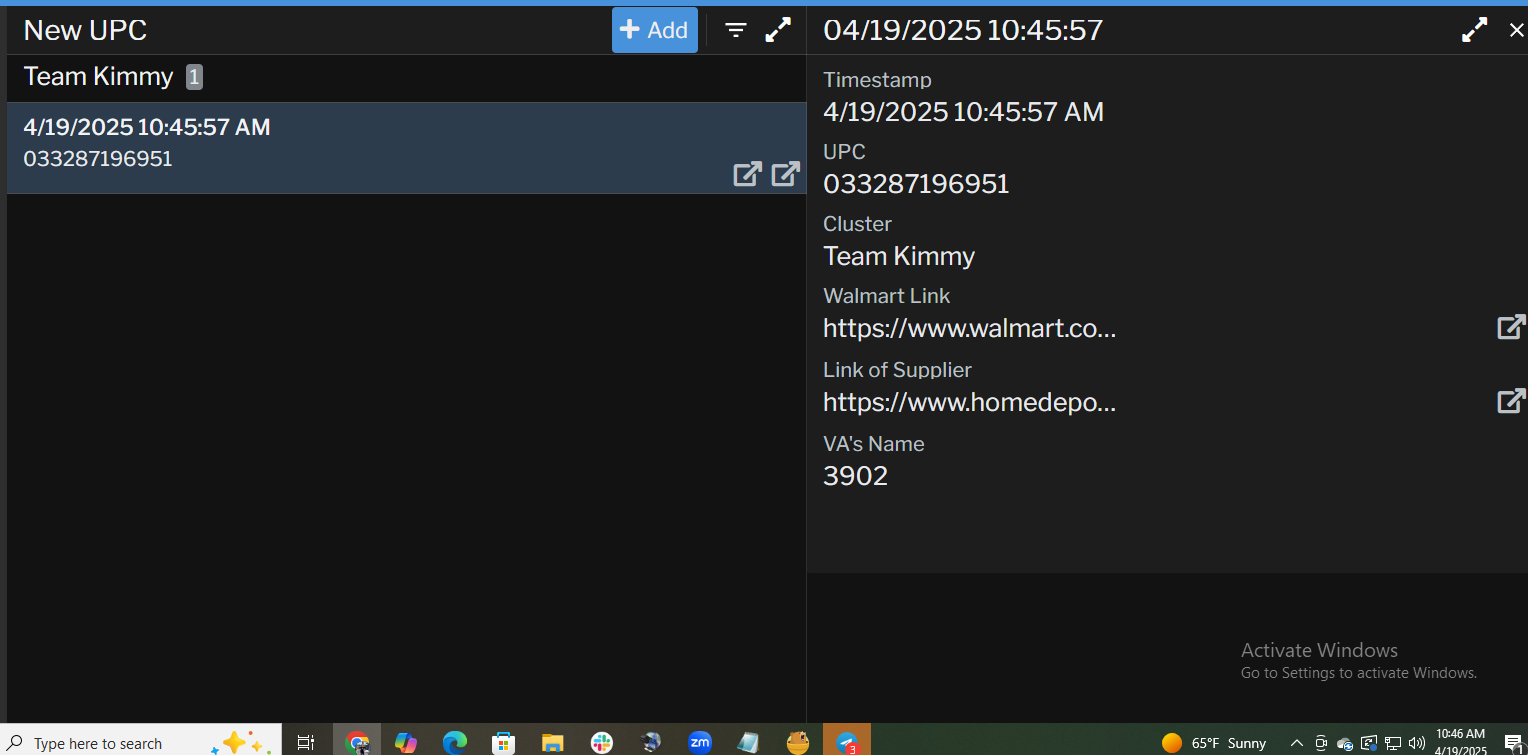1528x755 pixels.
Task: Expand the record detail panel to fullscreen
Action: 1474,30
